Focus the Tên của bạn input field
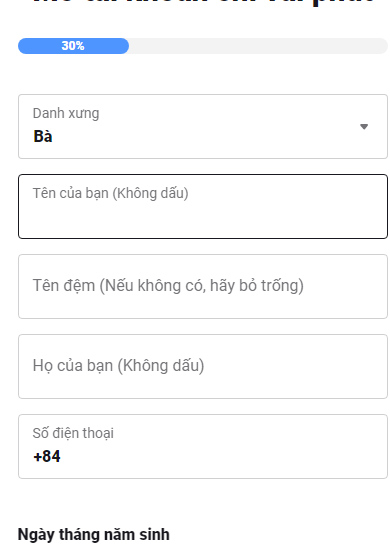This screenshot has height=550, width=390. [203, 206]
